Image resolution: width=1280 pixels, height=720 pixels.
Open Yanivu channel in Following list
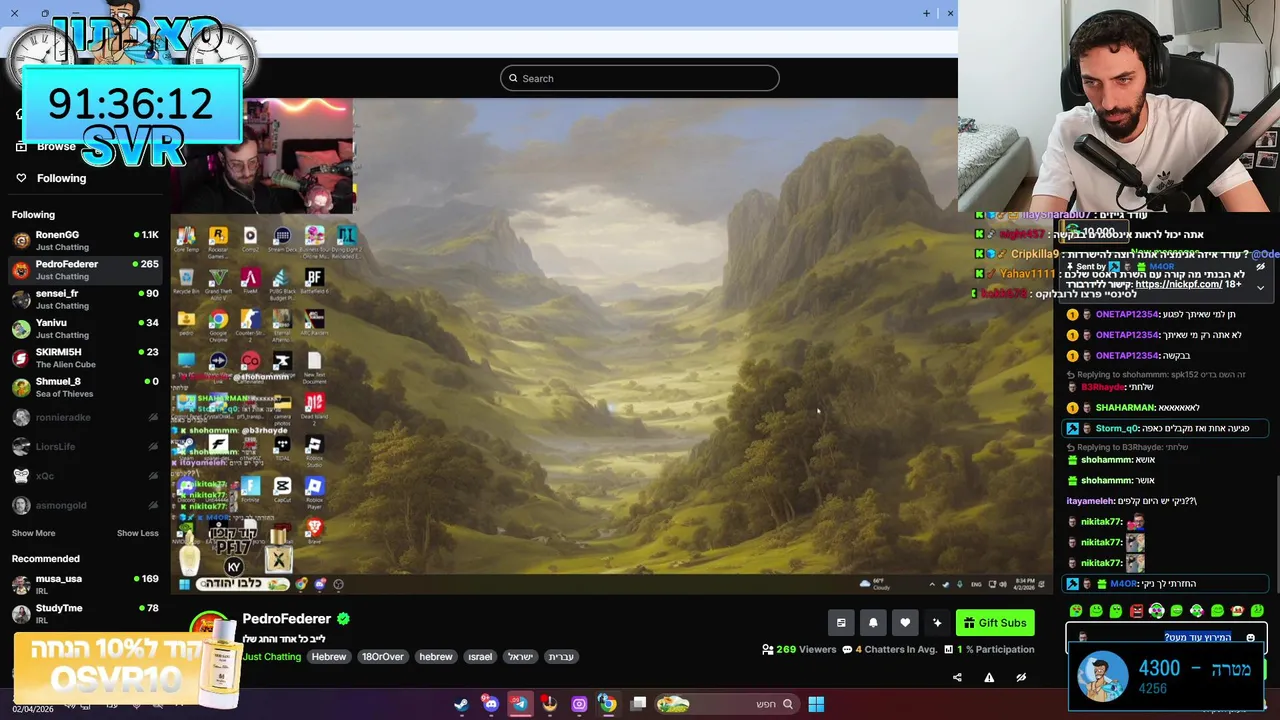85,328
